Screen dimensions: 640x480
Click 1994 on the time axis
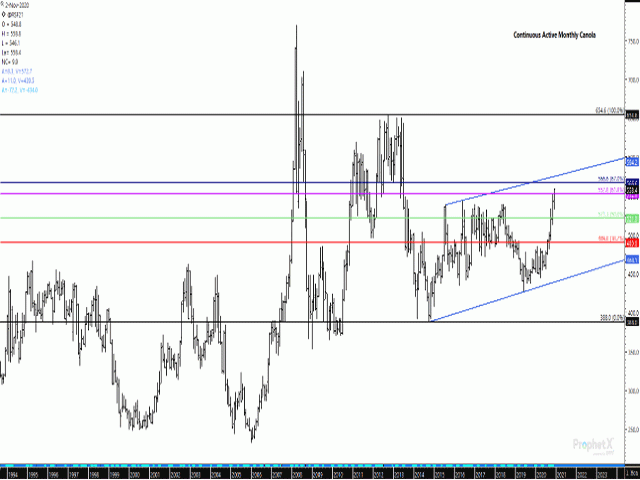(x=13, y=476)
